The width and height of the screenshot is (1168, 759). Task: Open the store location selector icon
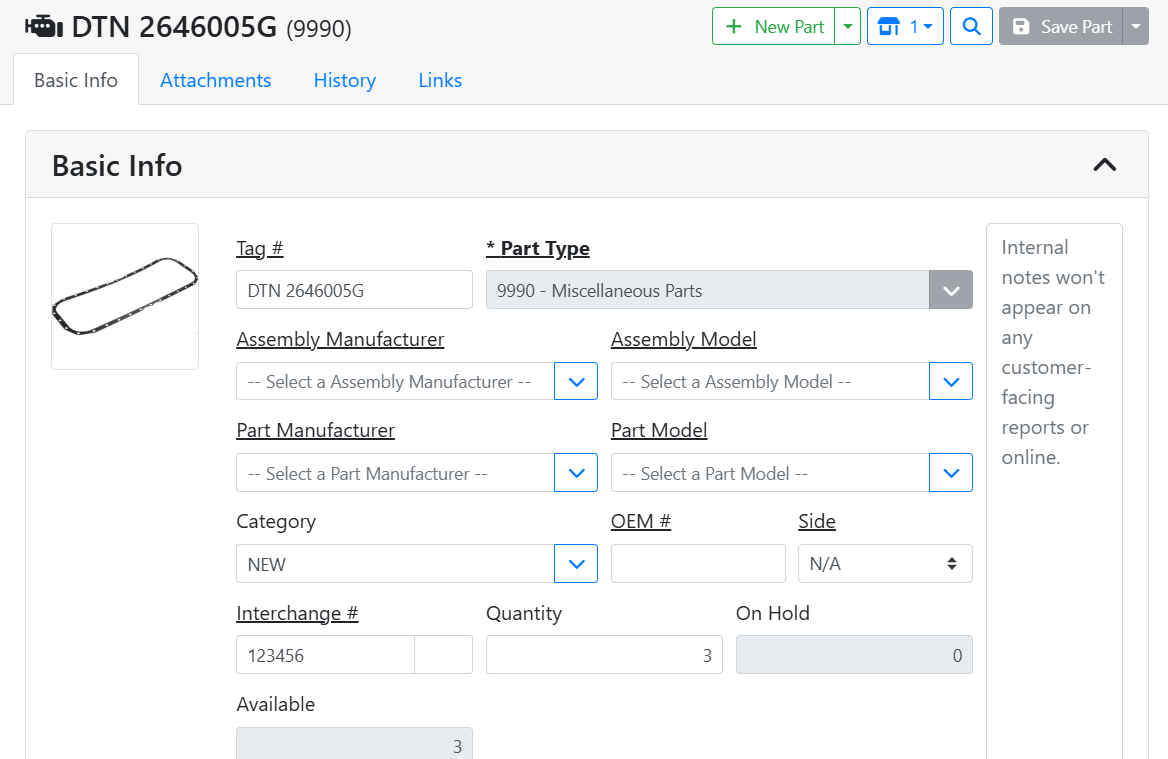[905, 27]
